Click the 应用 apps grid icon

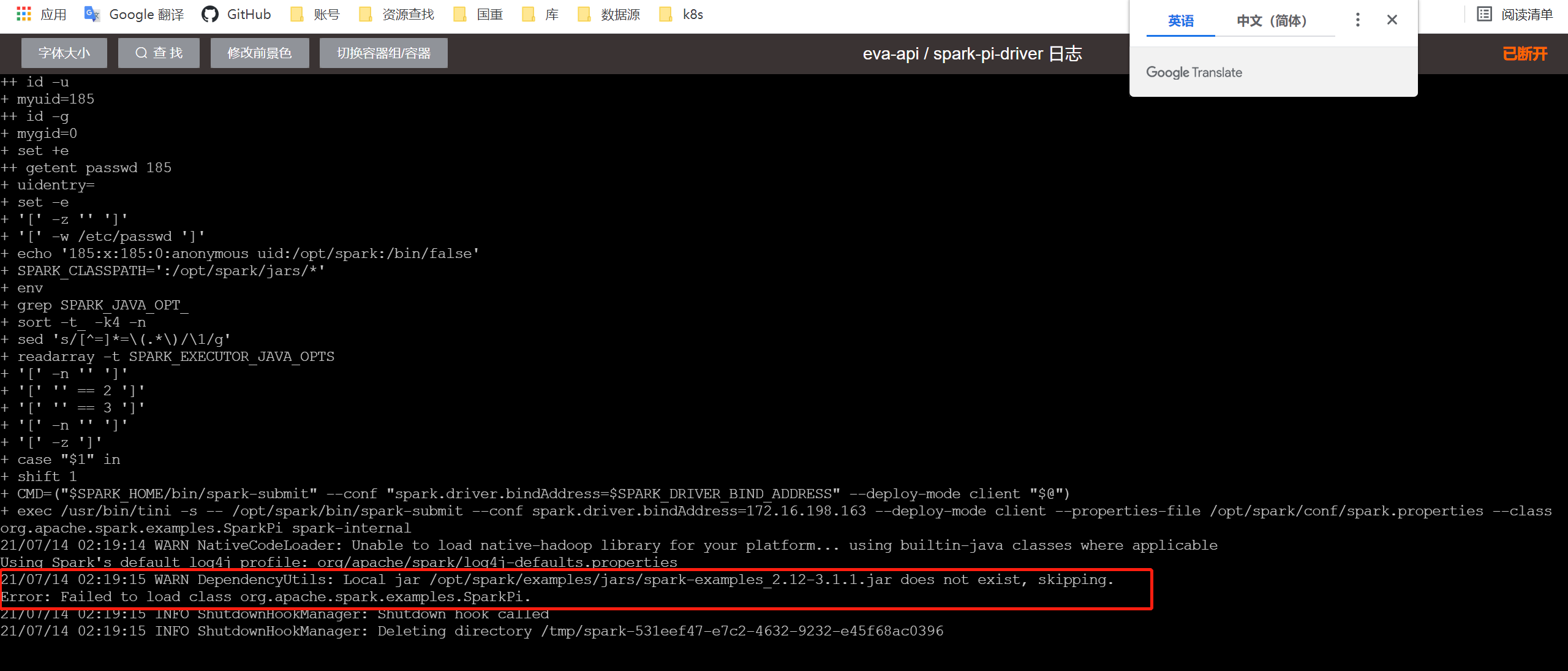coord(24,13)
